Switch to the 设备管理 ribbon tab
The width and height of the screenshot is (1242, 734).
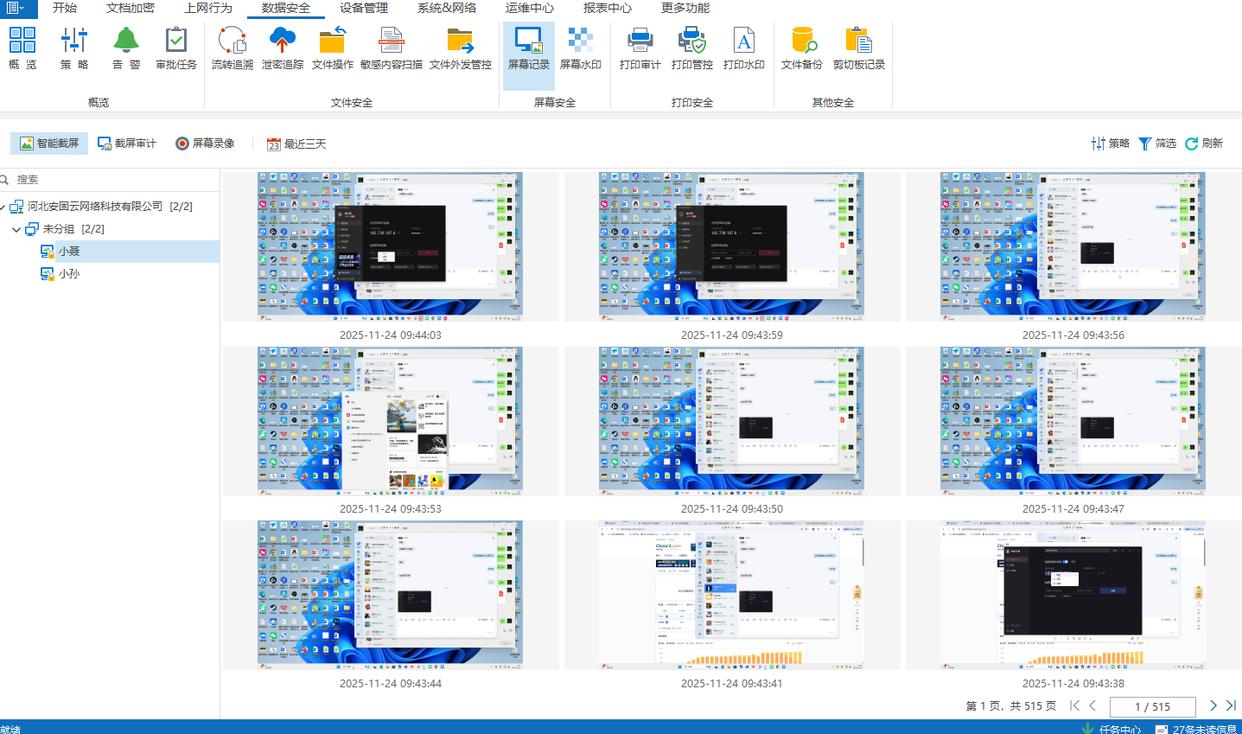[363, 8]
